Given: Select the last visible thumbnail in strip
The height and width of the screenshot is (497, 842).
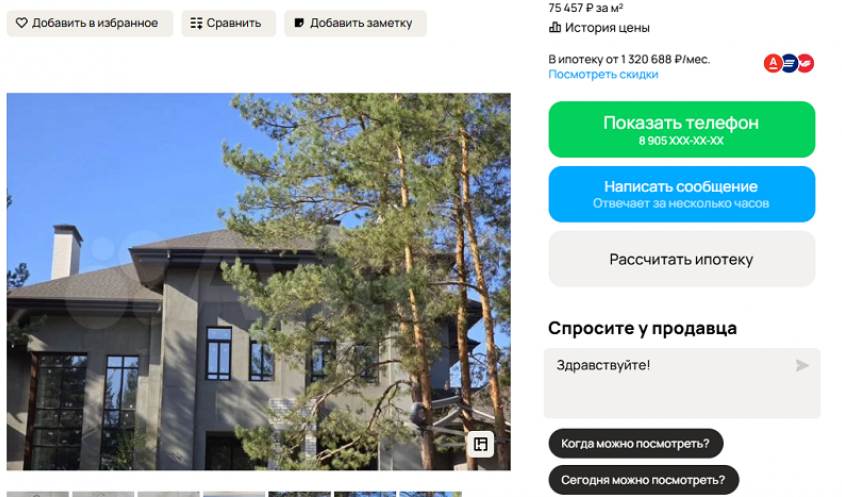Looking at the screenshot, I should 430,494.
